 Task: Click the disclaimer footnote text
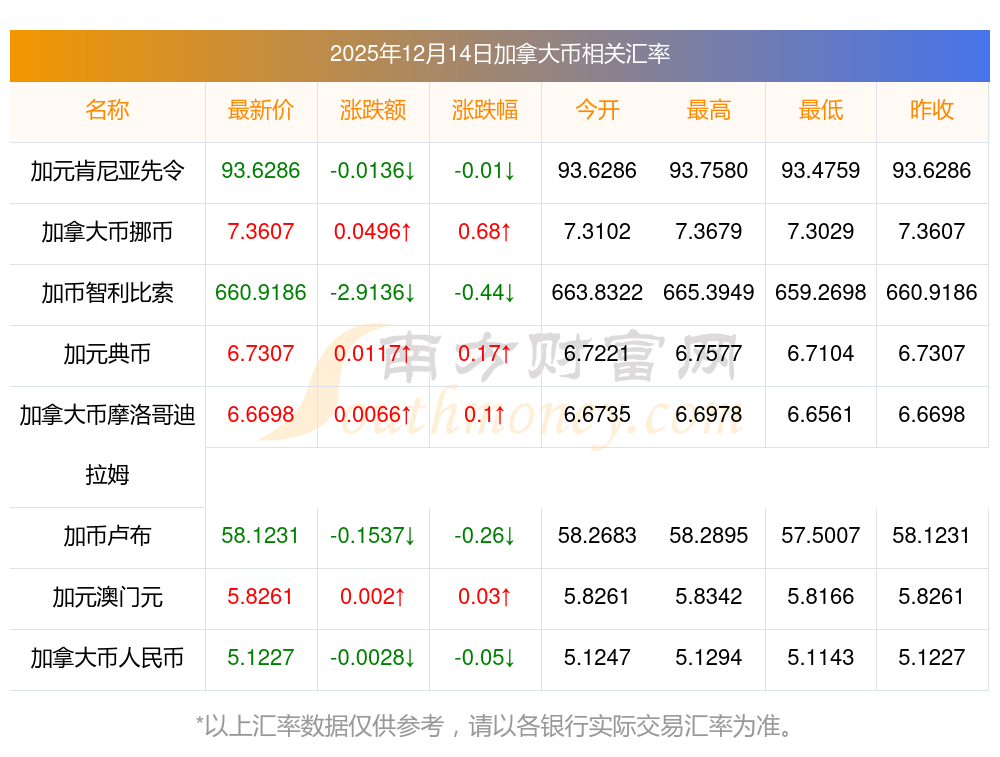pyautogui.click(x=499, y=726)
